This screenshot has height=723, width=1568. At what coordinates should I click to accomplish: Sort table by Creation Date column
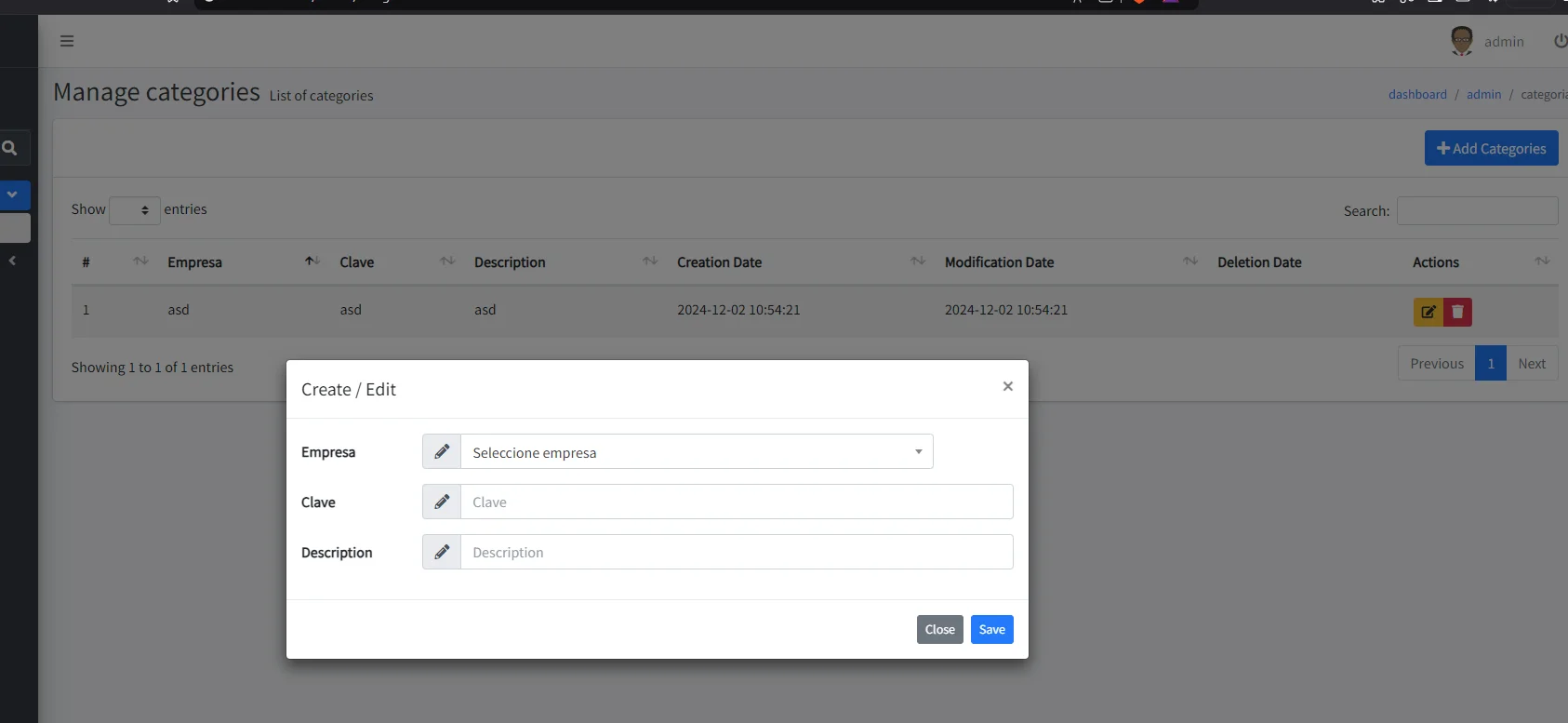click(x=719, y=262)
